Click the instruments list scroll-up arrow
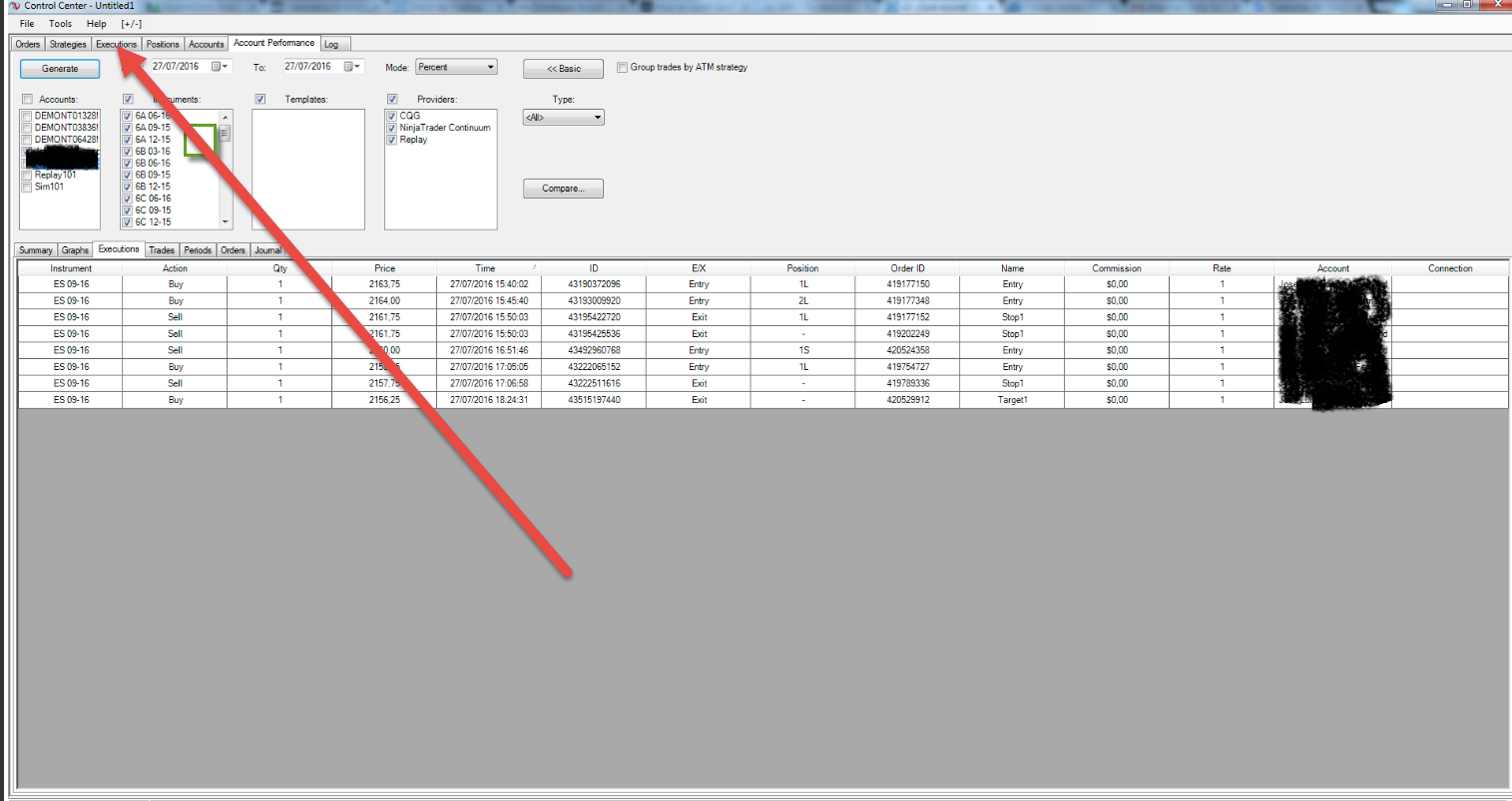This screenshot has width=1512, height=801. coord(226,117)
